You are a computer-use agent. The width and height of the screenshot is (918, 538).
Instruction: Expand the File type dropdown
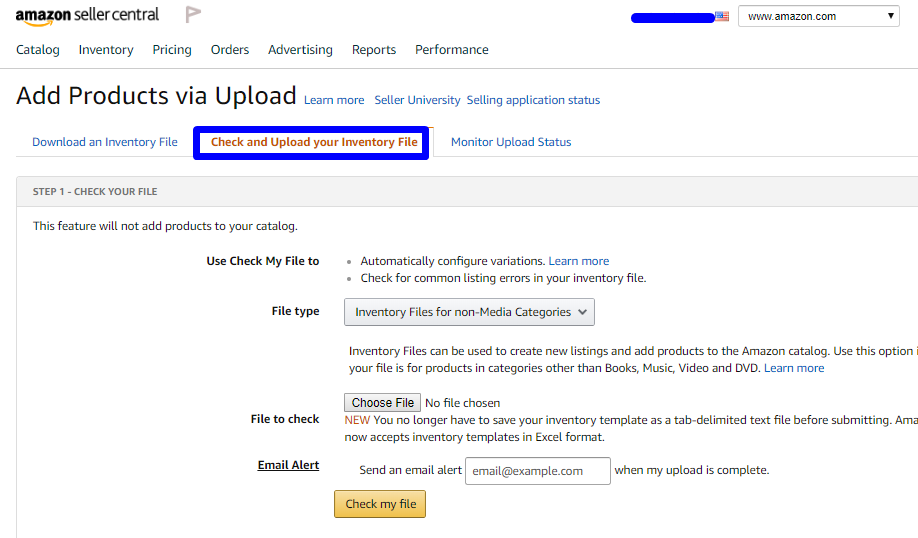(470, 312)
